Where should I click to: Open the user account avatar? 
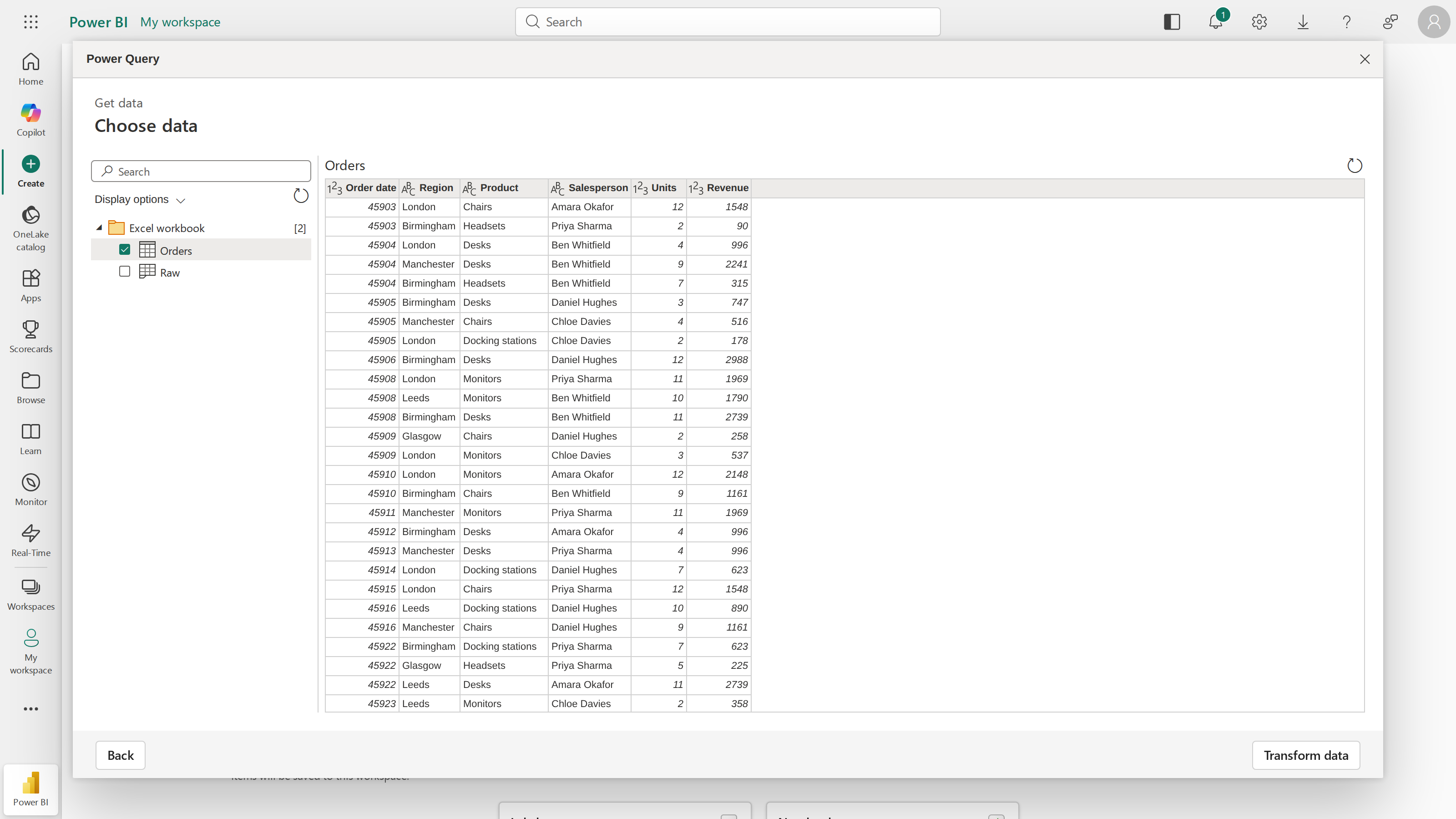pyautogui.click(x=1434, y=22)
